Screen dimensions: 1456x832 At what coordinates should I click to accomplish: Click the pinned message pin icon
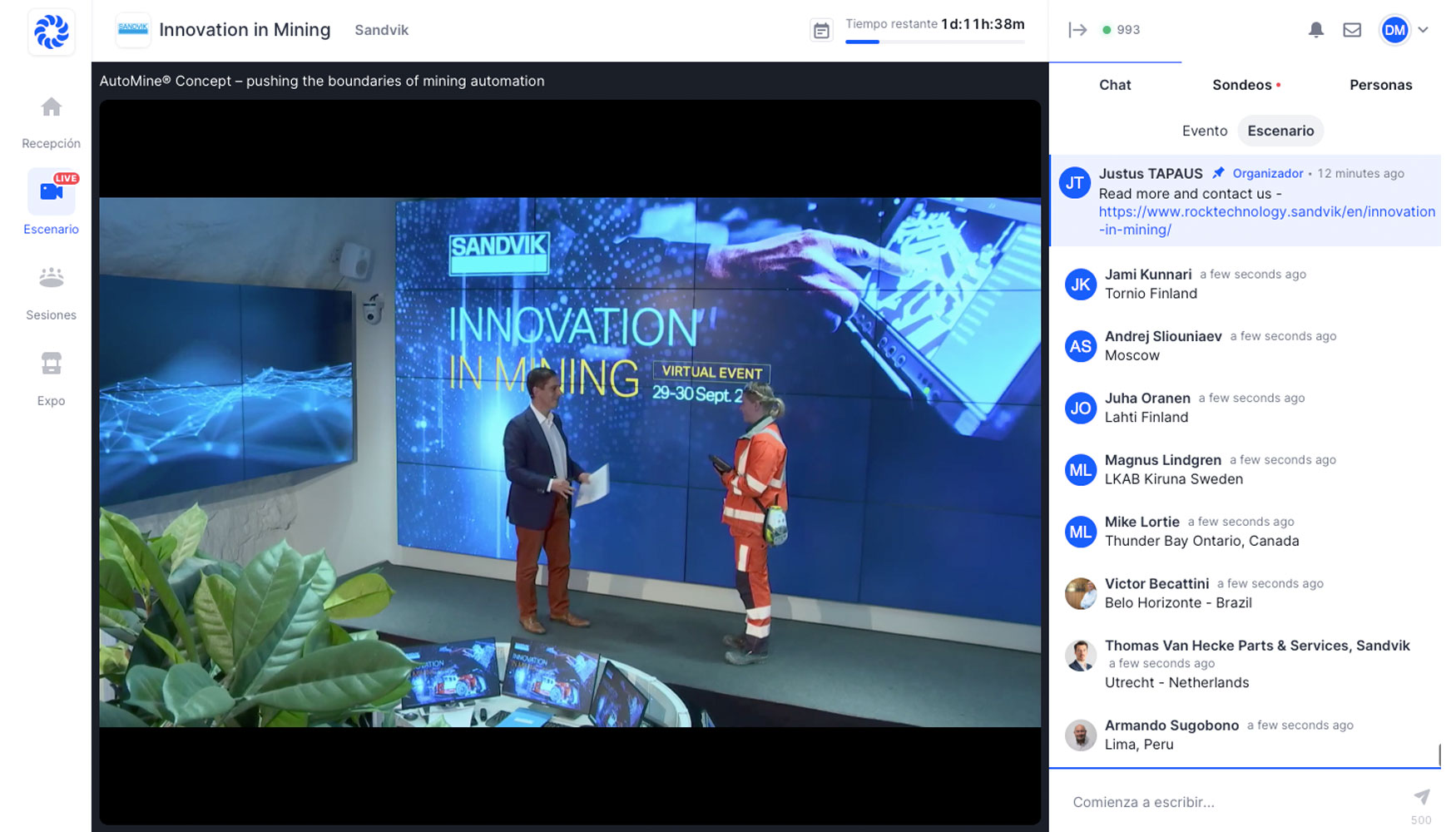tap(1218, 173)
